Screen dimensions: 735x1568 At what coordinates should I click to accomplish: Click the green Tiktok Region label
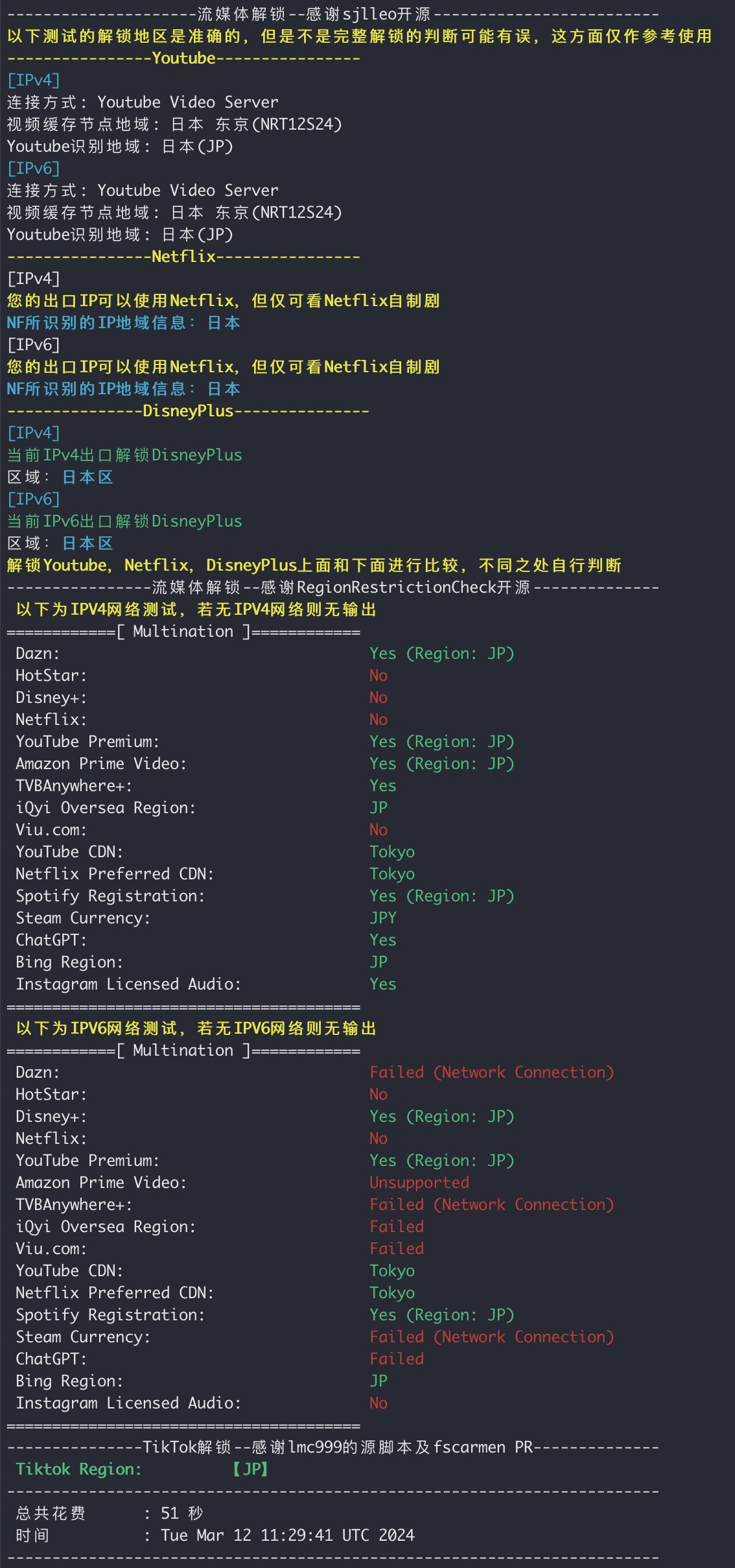(78, 1469)
